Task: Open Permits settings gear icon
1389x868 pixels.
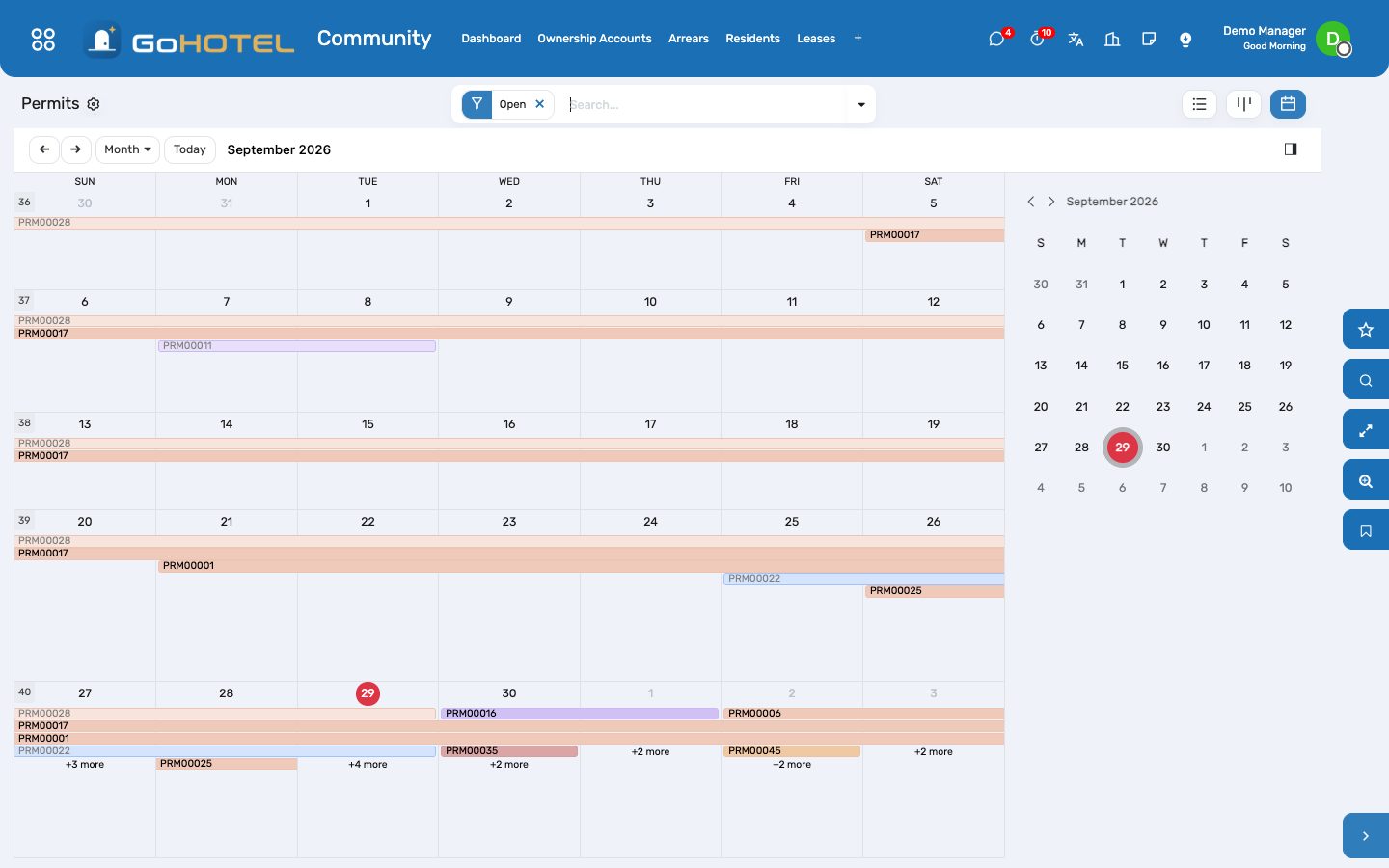Action: pyautogui.click(x=94, y=104)
